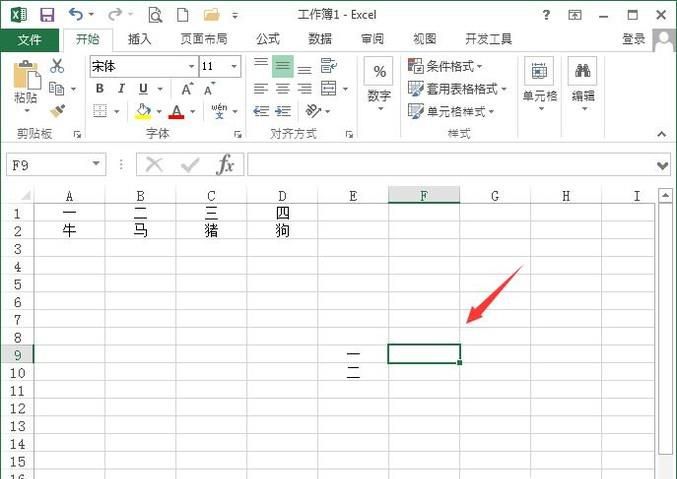Decrease font size with small A
The height and width of the screenshot is (479, 677).
(x=209, y=89)
